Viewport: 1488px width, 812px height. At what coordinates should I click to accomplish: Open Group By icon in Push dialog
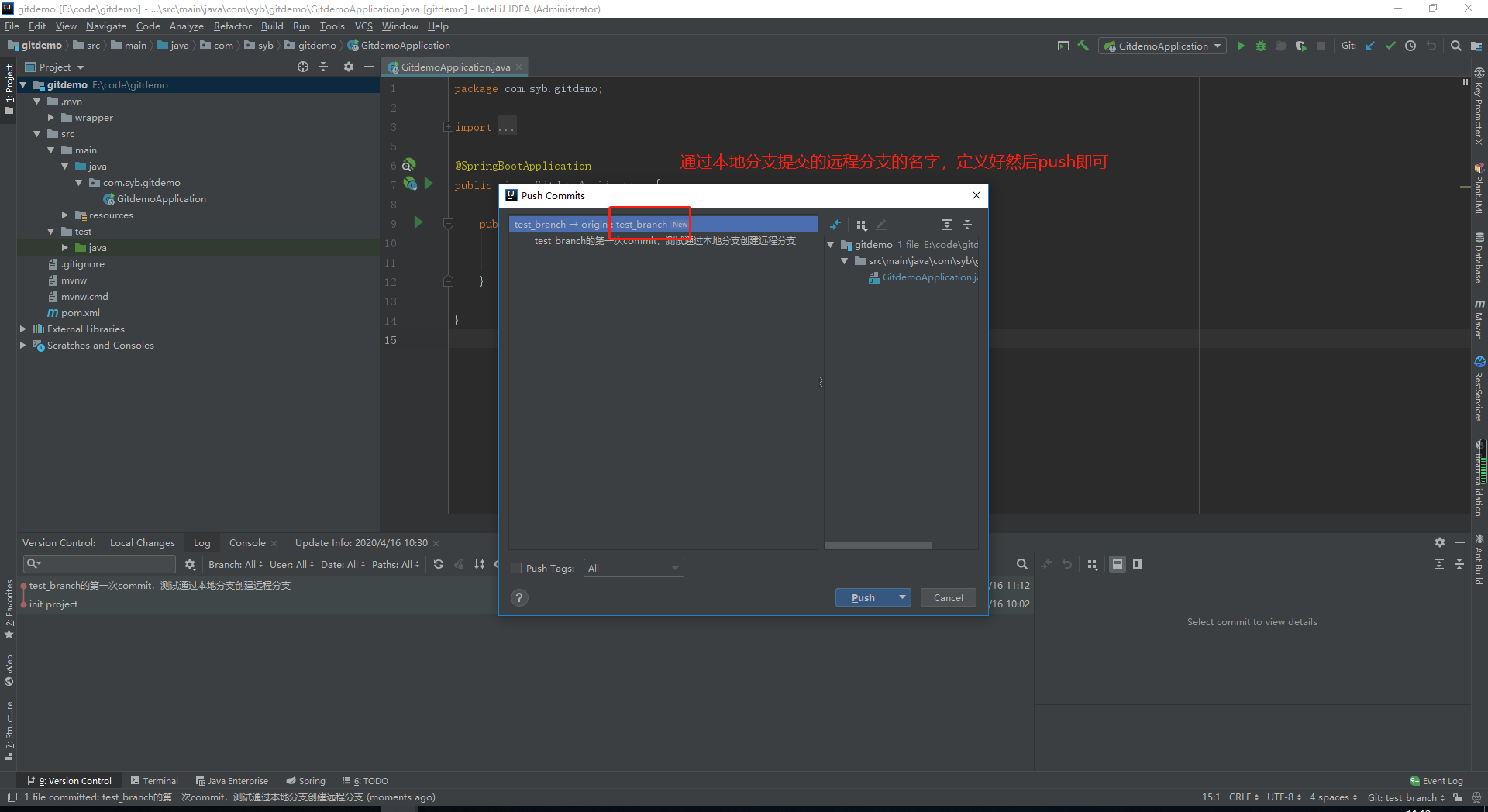862,225
